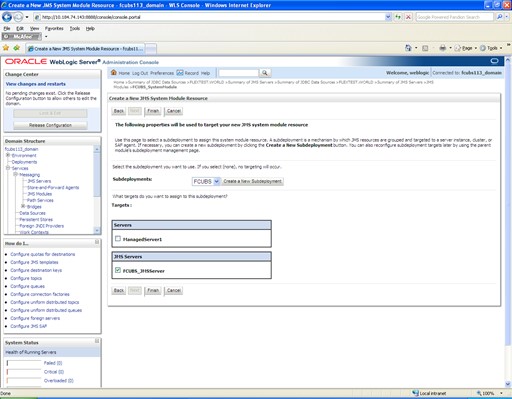The width and height of the screenshot is (512, 399).
Task: Stop page loading with the red X icon
Action: (408, 17)
